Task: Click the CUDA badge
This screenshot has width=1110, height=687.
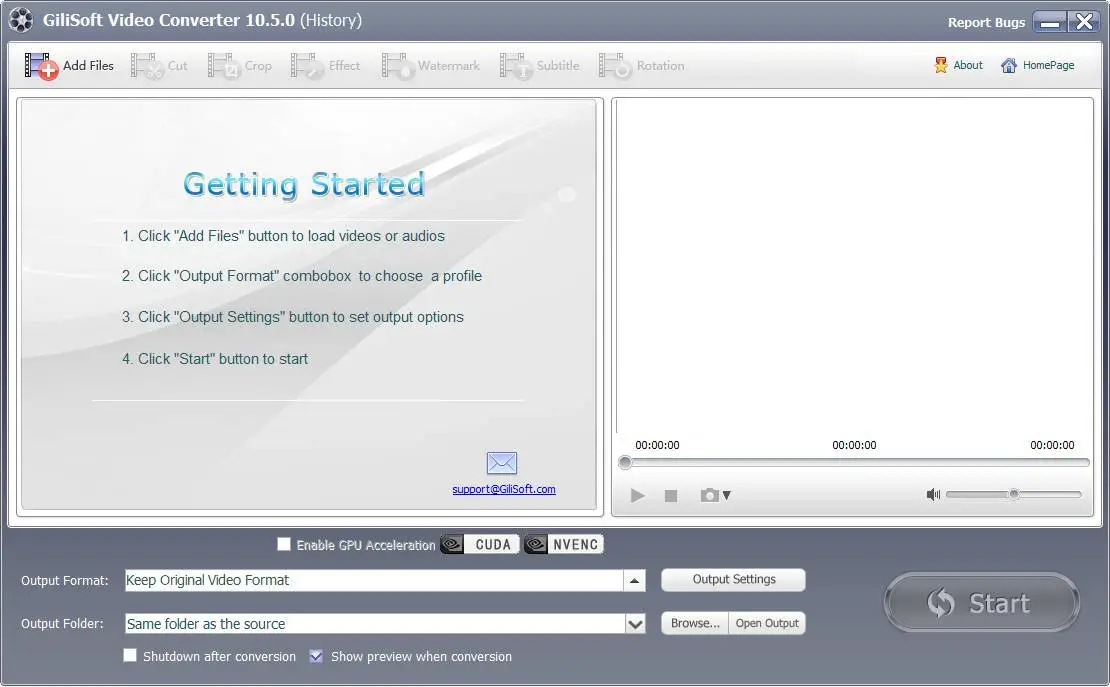Action: (480, 544)
